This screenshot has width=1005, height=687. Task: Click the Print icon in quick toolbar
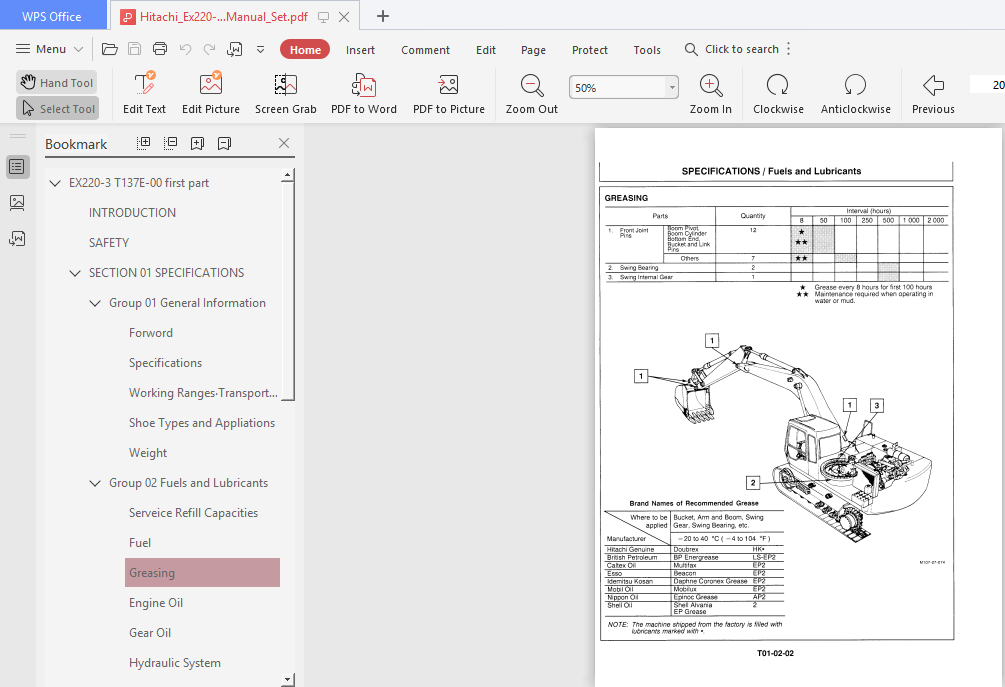coord(160,49)
